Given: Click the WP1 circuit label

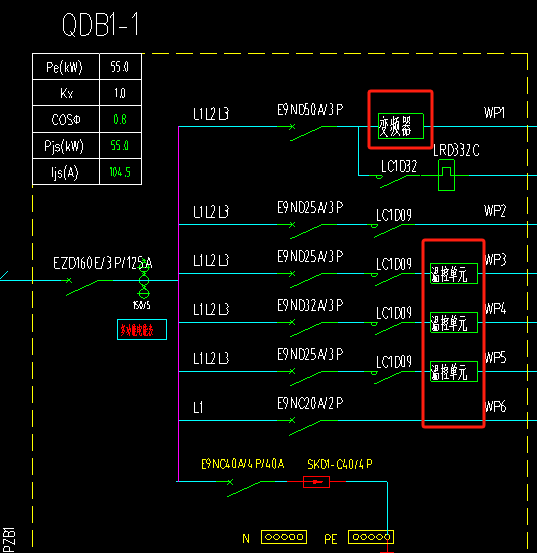Looking at the screenshot, I should point(495,113).
